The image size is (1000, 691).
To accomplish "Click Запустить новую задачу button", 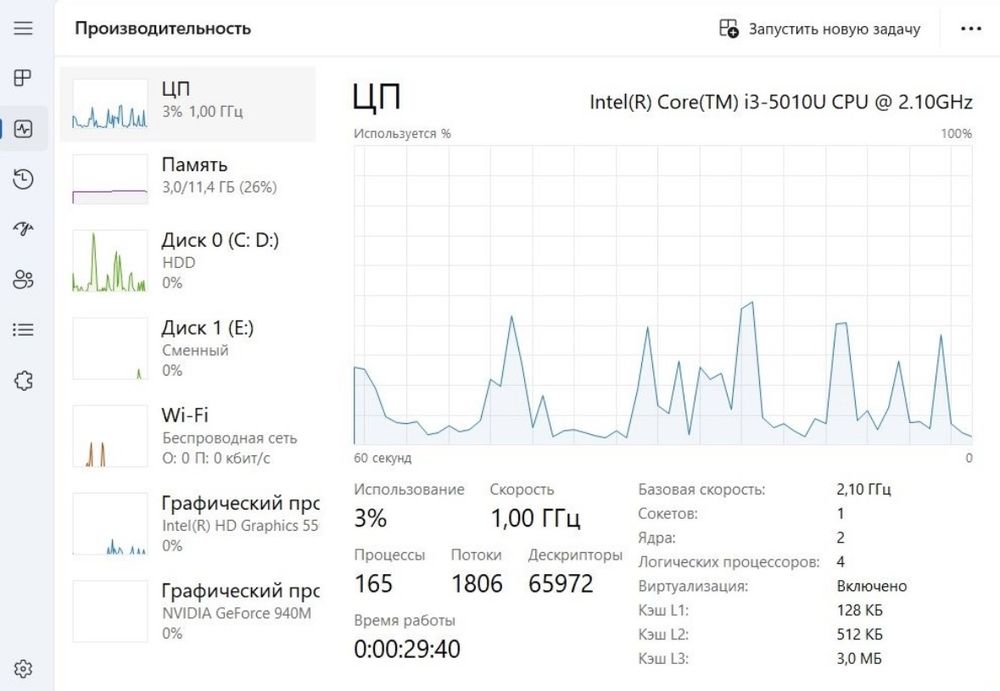I will coord(820,29).
